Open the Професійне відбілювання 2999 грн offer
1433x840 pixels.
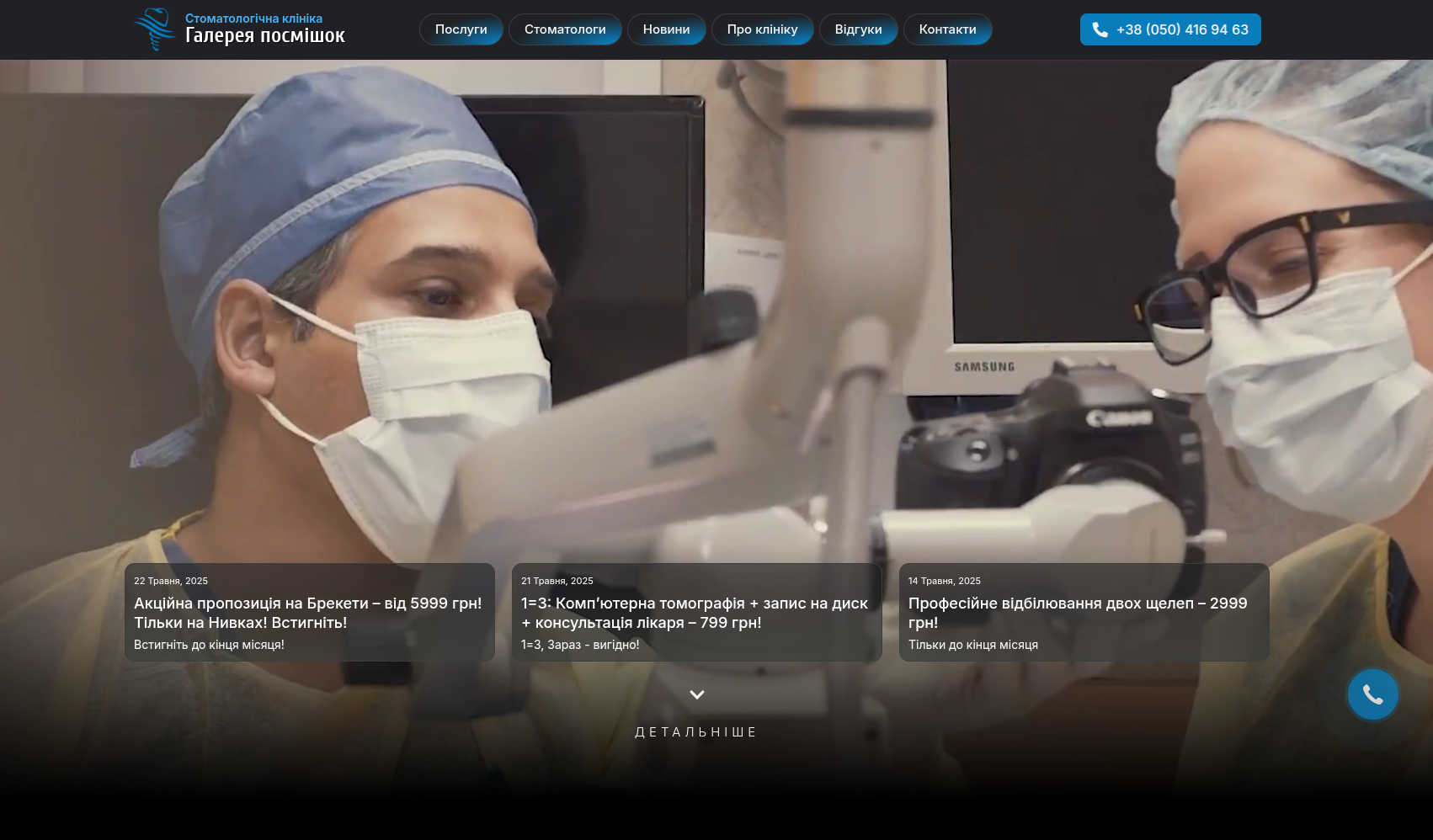(1078, 613)
